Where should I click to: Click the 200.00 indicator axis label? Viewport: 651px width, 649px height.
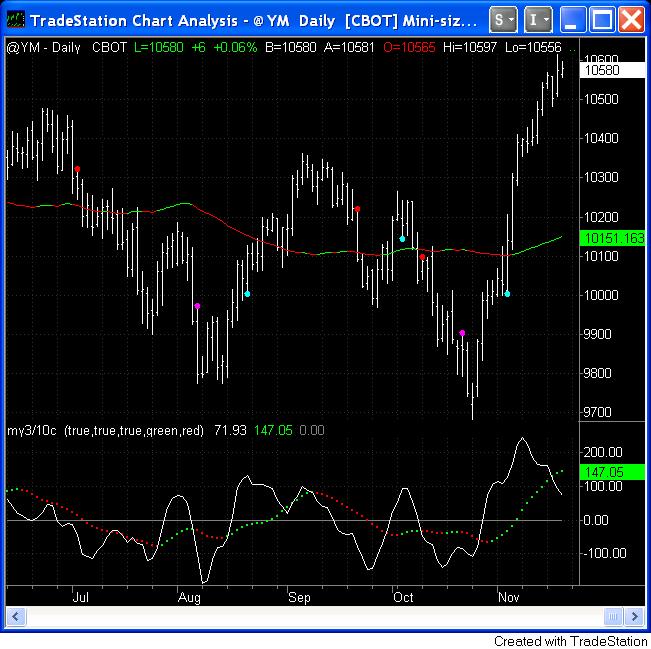point(603,452)
